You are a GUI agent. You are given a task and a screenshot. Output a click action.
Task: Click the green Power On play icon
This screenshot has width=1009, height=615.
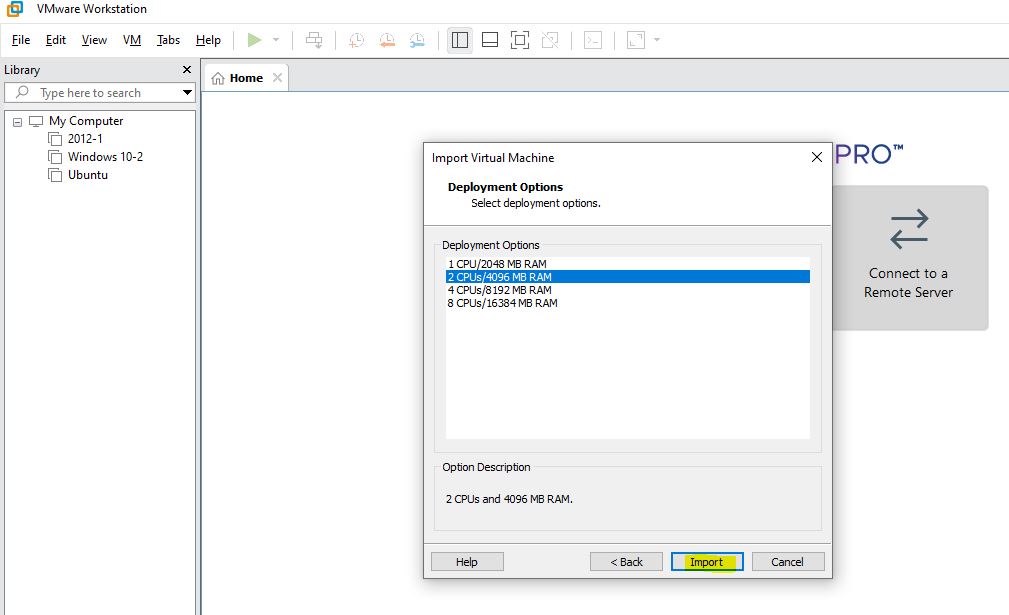coord(254,40)
